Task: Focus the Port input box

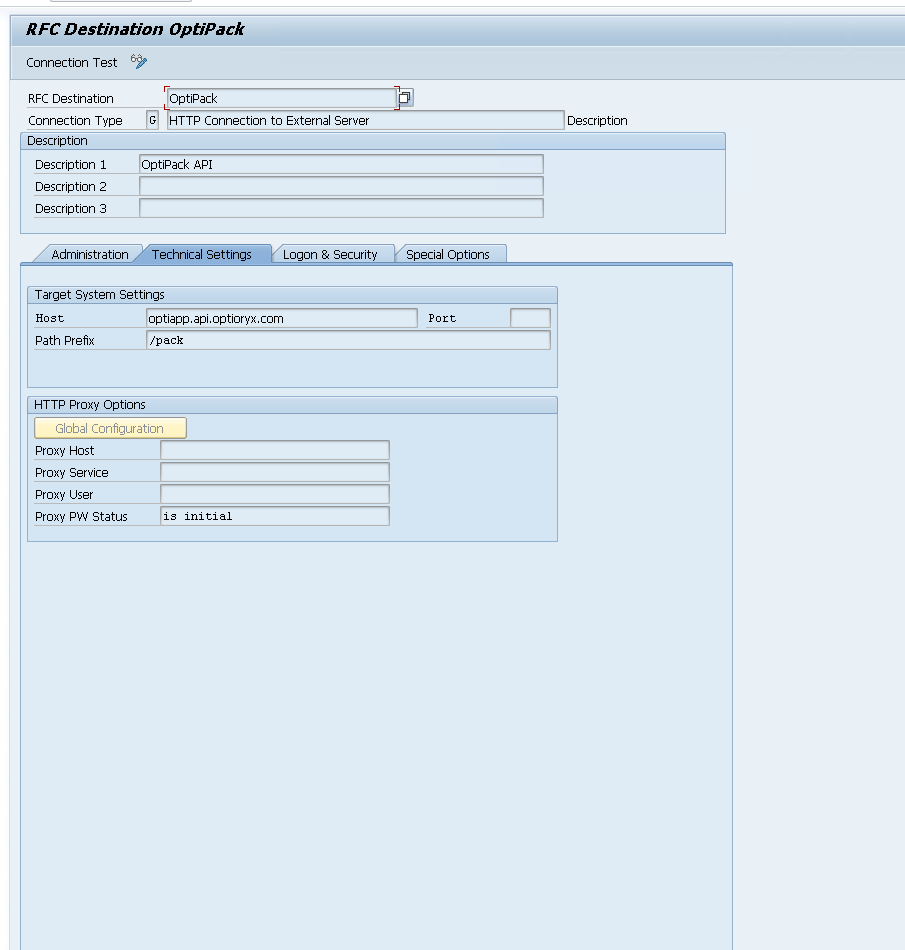Action: (x=530, y=318)
